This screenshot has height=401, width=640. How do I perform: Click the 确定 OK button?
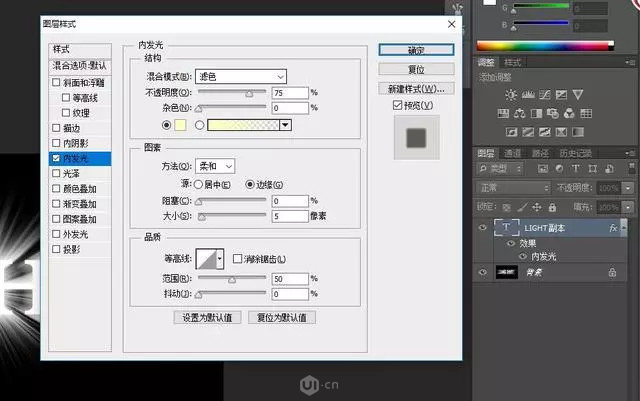[x=417, y=50]
